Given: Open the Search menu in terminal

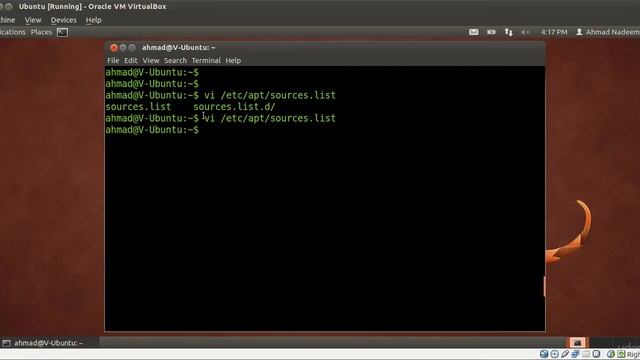Looking at the screenshot, I should (175, 60).
